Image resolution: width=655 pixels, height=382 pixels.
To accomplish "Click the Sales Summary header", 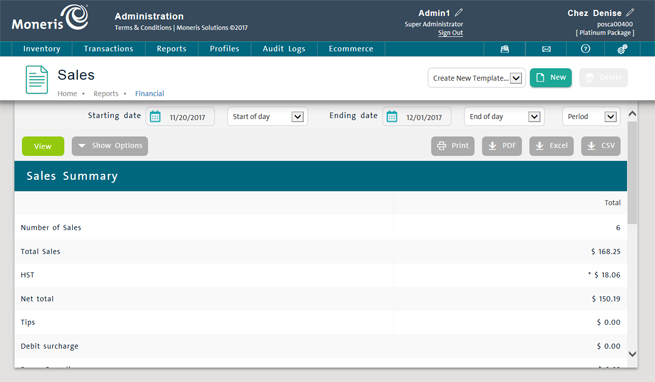I will tap(320, 176).
